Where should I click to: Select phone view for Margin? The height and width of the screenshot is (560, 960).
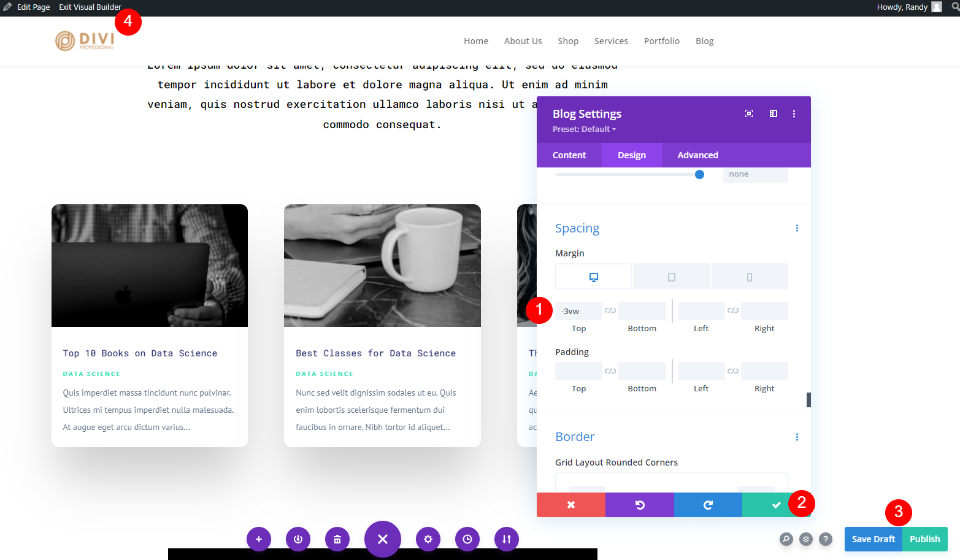[x=749, y=277]
